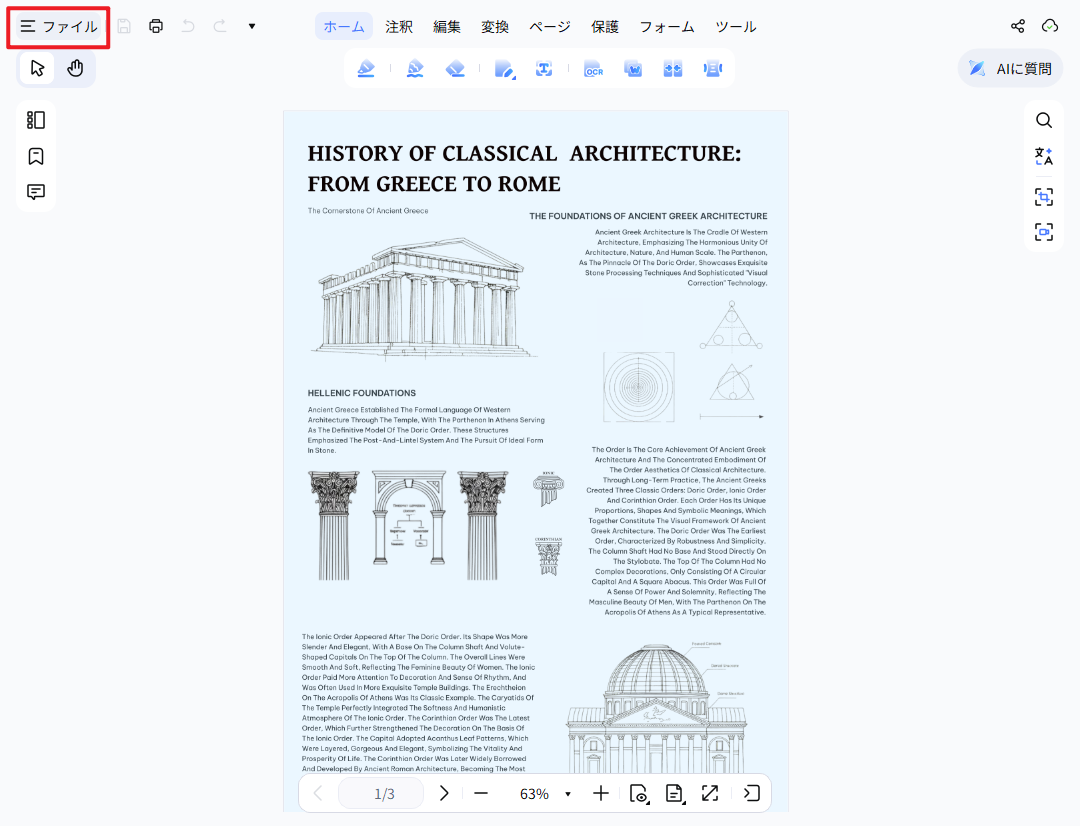Open the ファイル menu
Viewport: 1080px width, 826px height.
(x=59, y=27)
